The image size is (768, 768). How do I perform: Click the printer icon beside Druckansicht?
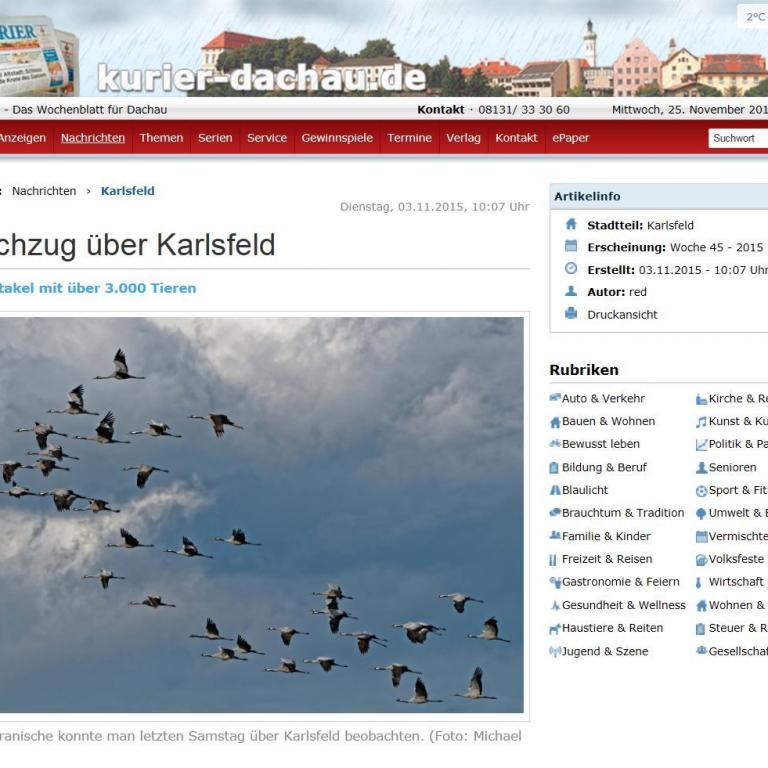(x=571, y=314)
